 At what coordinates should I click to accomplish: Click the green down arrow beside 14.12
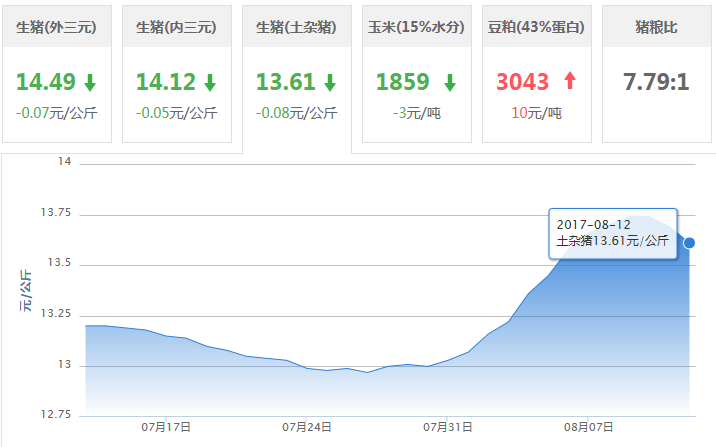209,82
